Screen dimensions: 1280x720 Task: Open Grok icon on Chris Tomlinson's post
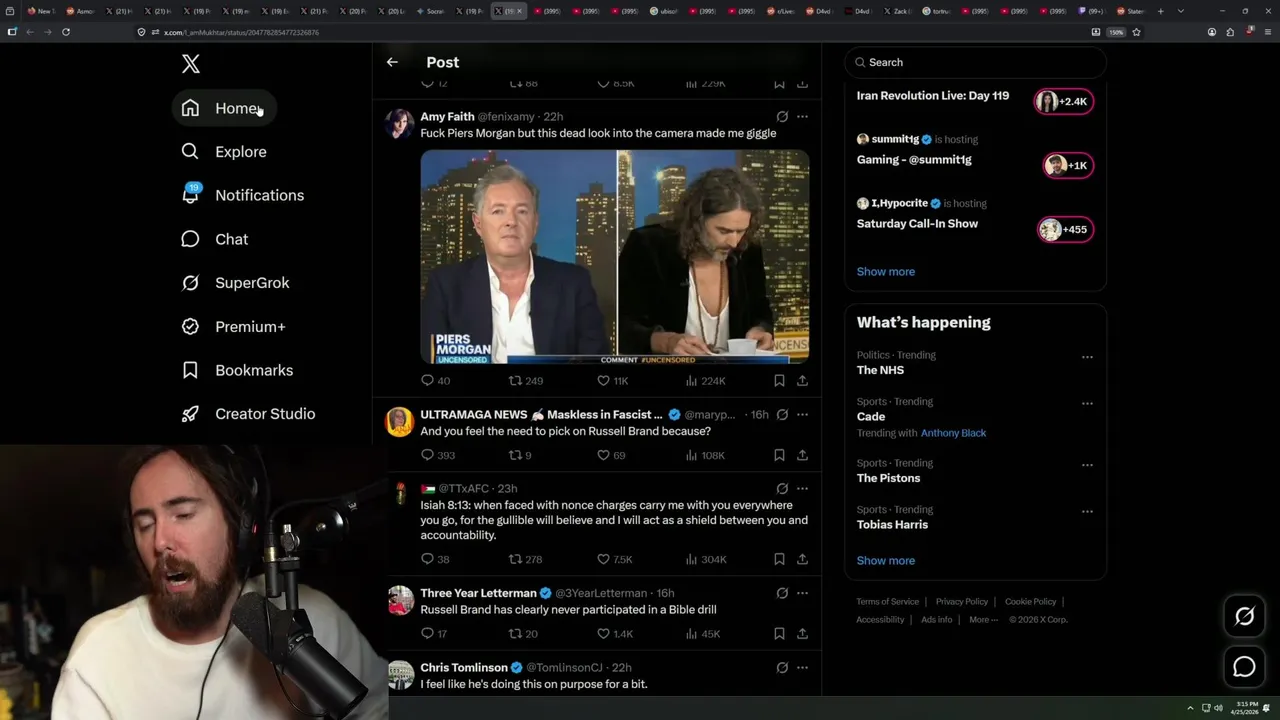click(782, 668)
